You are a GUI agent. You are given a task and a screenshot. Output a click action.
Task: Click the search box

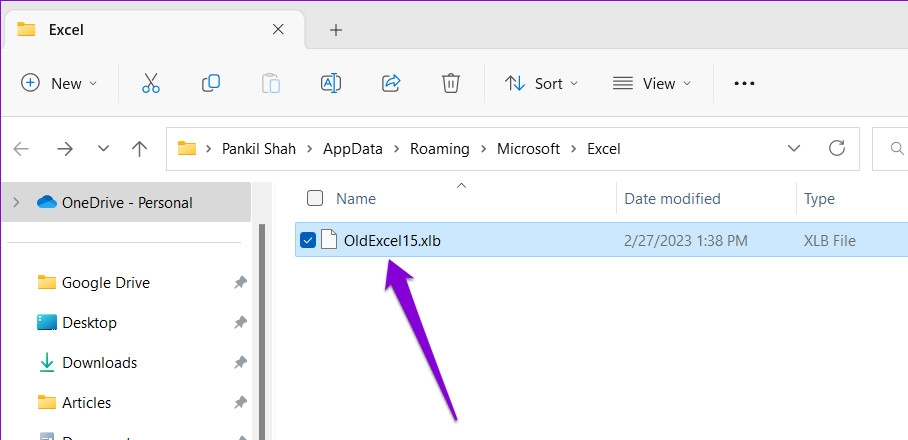click(890, 149)
